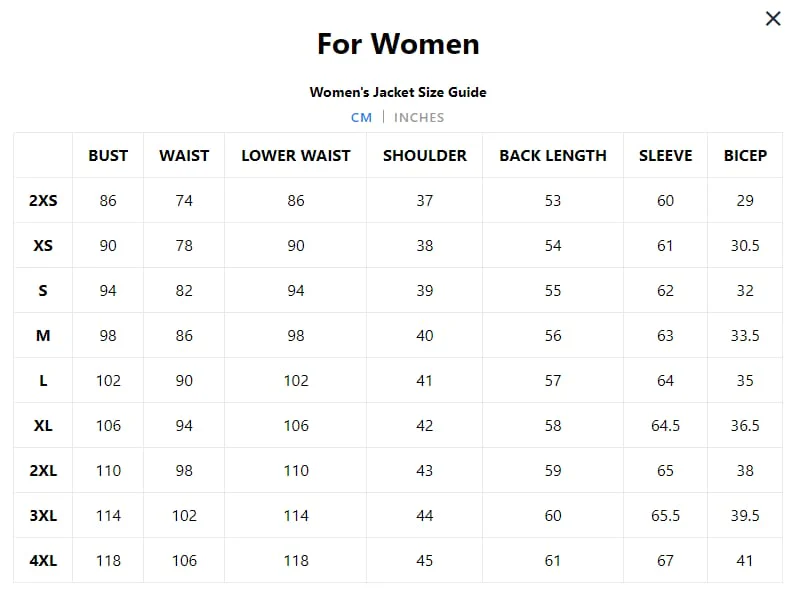Click the BICEP column header
This screenshot has width=797, height=612.
(745, 155)
